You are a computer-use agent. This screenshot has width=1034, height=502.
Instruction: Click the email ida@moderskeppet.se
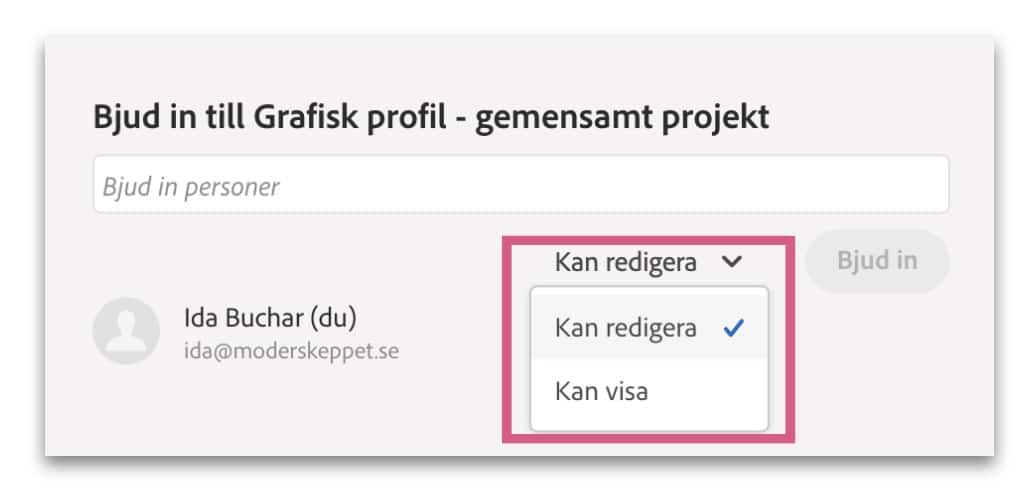pyautogui.click(x=291, y=351)
